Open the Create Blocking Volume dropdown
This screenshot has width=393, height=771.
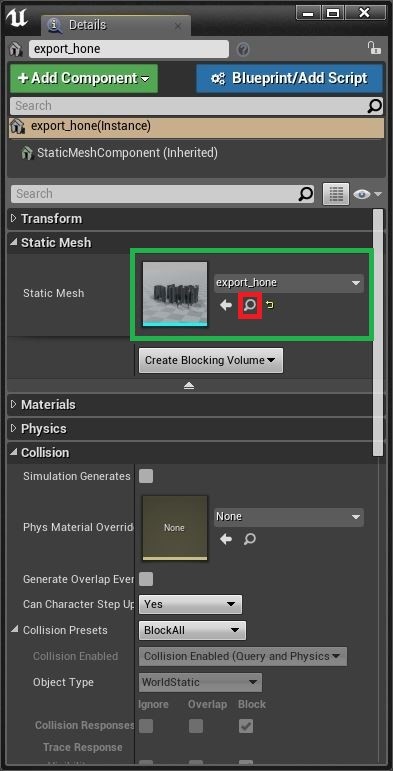click(211, 360)
